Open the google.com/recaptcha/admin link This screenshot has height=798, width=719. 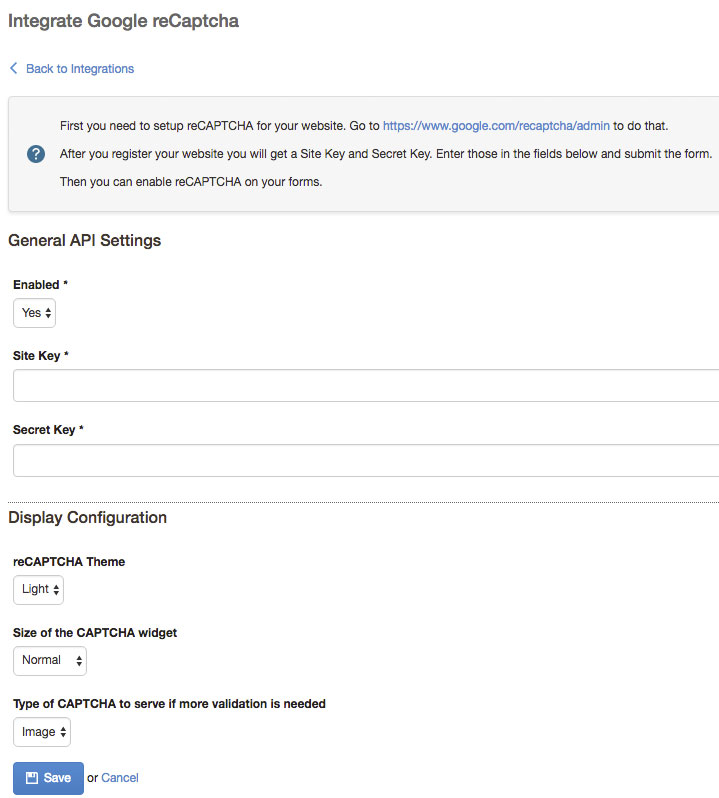496,126
